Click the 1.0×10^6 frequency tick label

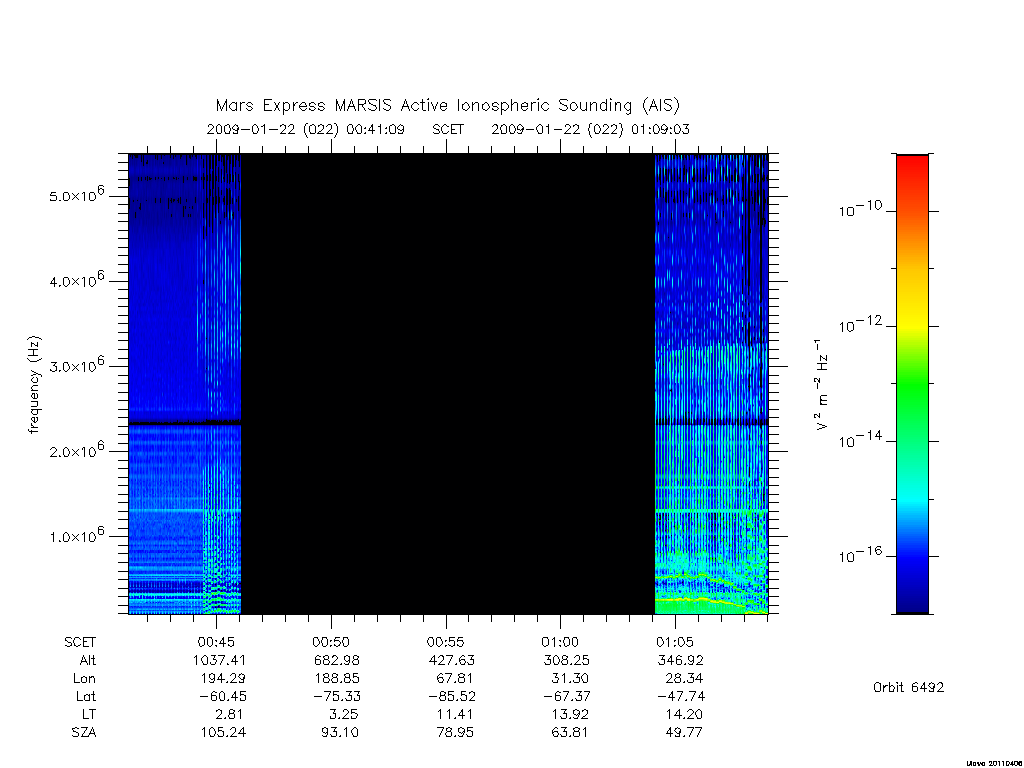(x=76, y=535)
